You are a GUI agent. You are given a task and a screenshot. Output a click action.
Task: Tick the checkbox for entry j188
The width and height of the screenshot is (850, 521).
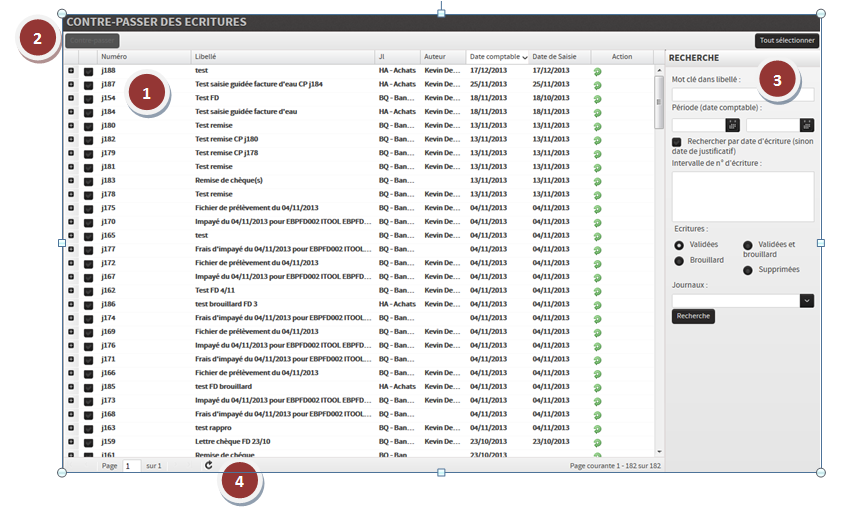tap(88, 71)
